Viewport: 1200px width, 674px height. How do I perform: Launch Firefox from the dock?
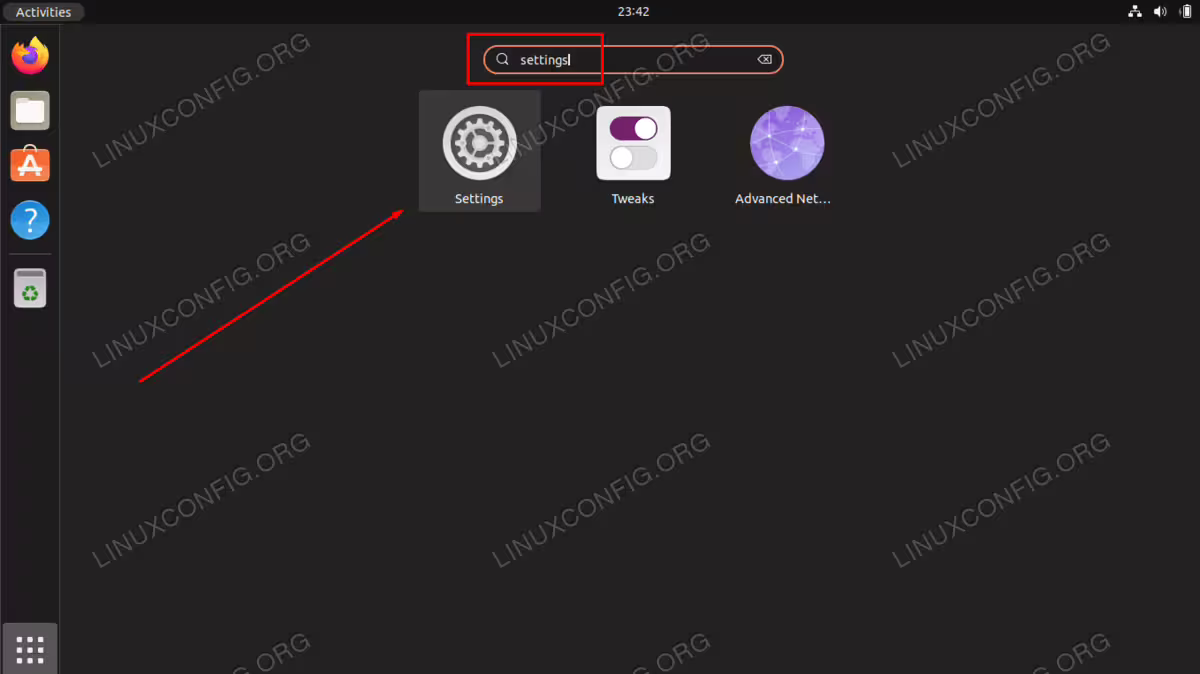tap(30, 55)
